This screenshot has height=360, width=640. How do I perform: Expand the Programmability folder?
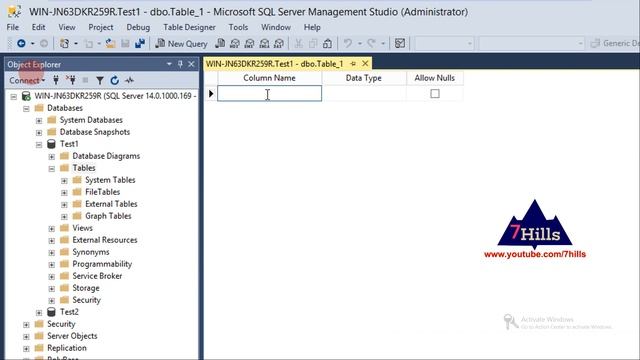pyautogui.click(x=51, y=264)
